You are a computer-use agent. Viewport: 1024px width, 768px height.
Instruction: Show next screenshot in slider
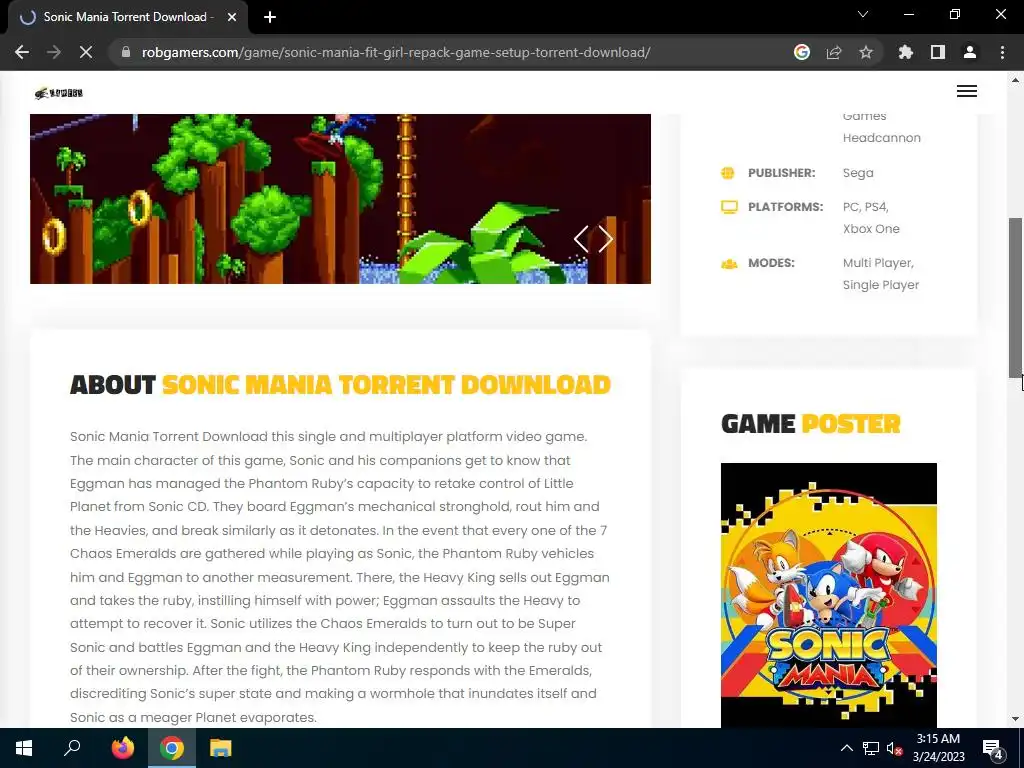(605, 239)
